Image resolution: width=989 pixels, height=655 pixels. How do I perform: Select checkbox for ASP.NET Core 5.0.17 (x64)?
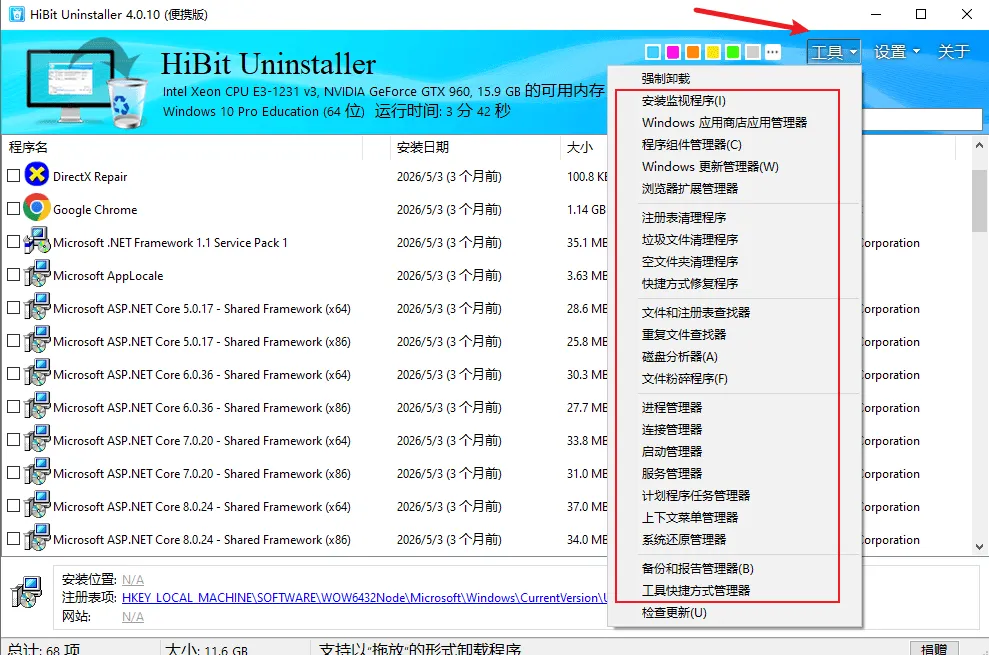tap(13, 307)
